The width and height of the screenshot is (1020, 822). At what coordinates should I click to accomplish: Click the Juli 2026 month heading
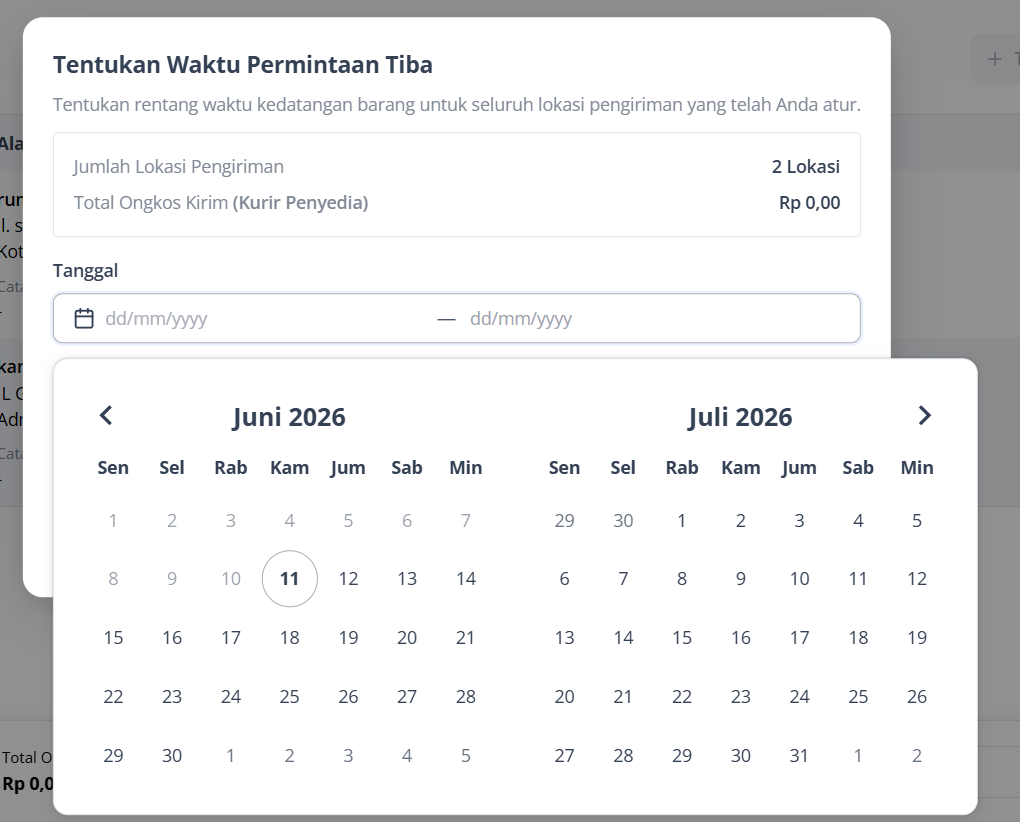740,417
